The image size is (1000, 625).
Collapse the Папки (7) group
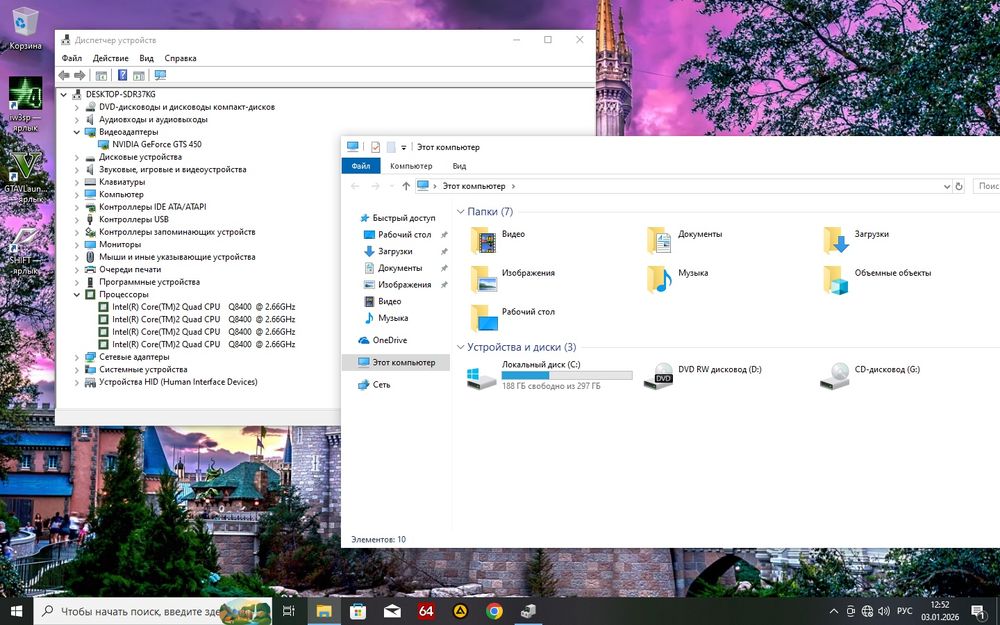click(x=460, y=212)
